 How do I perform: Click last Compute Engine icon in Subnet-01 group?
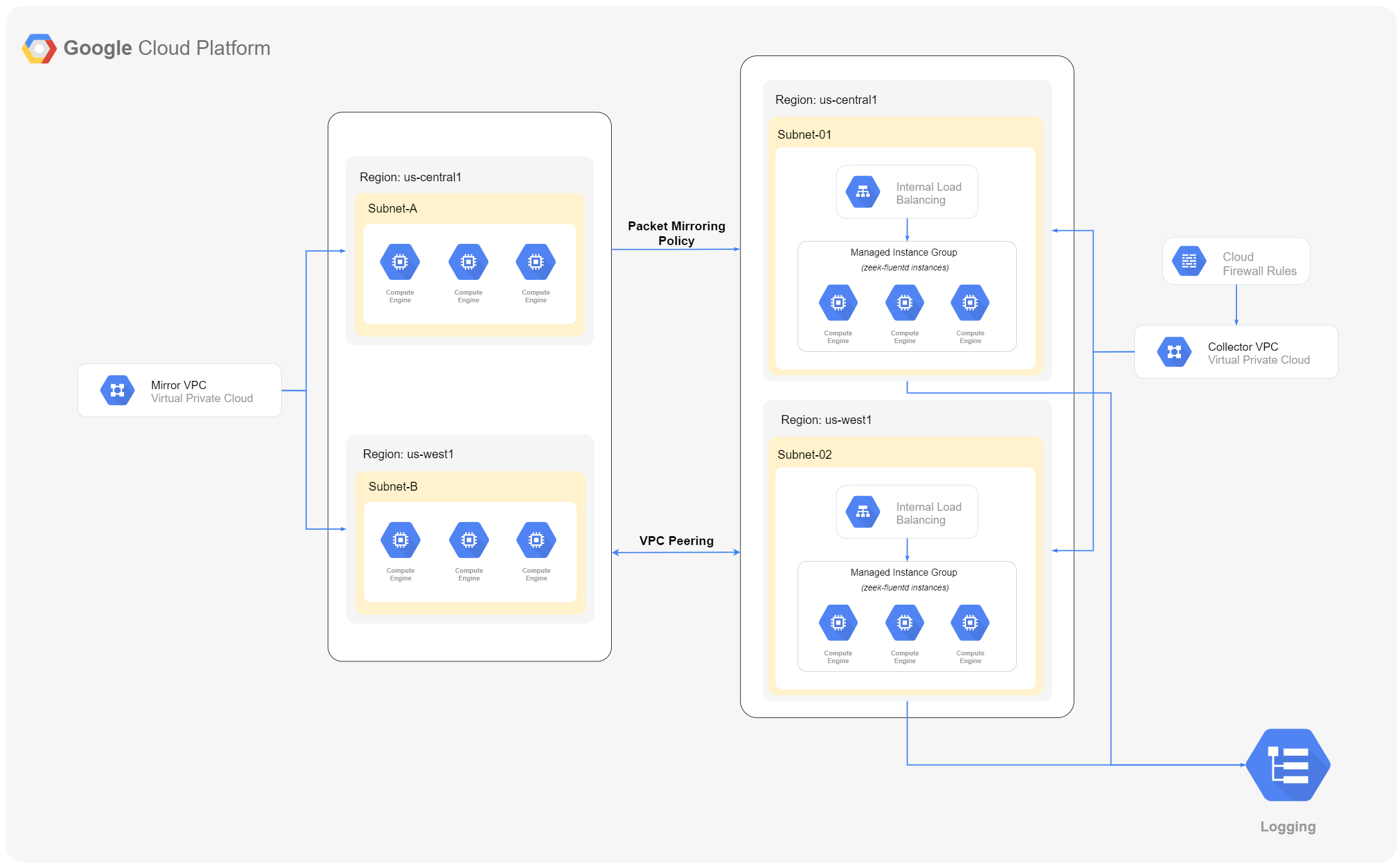click(x=970, y=303)
